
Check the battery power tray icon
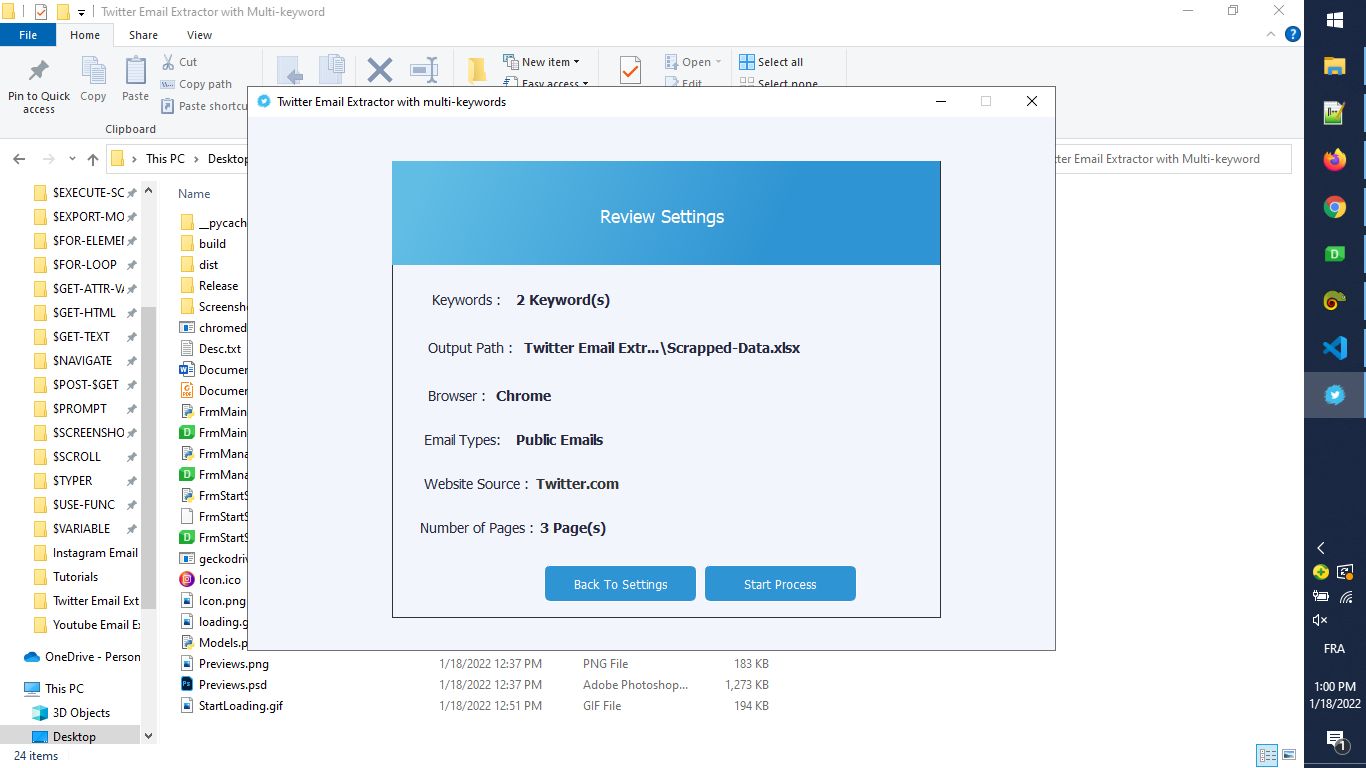[x=1321, y=596]
